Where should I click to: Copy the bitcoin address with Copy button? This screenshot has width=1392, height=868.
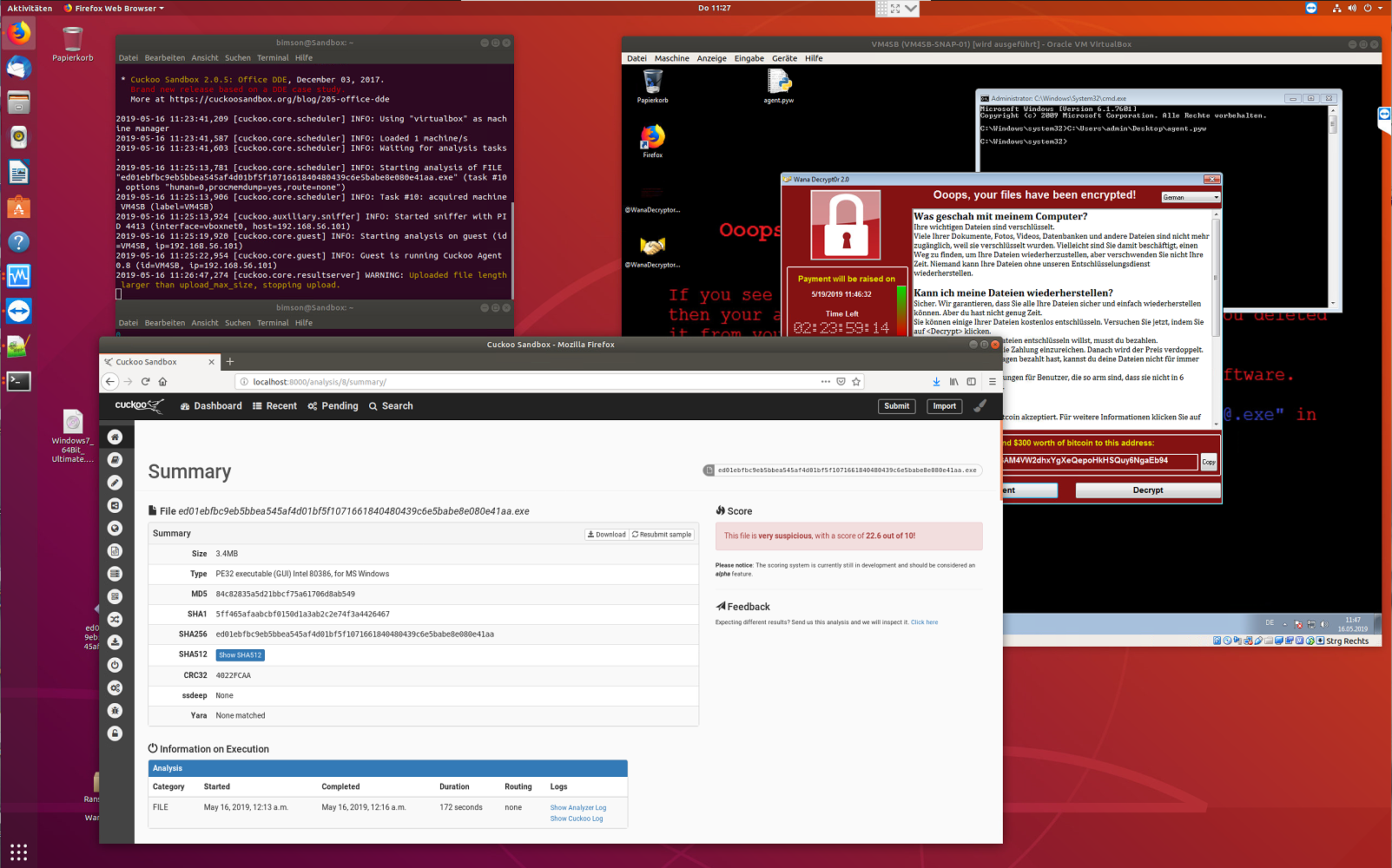1209,462
